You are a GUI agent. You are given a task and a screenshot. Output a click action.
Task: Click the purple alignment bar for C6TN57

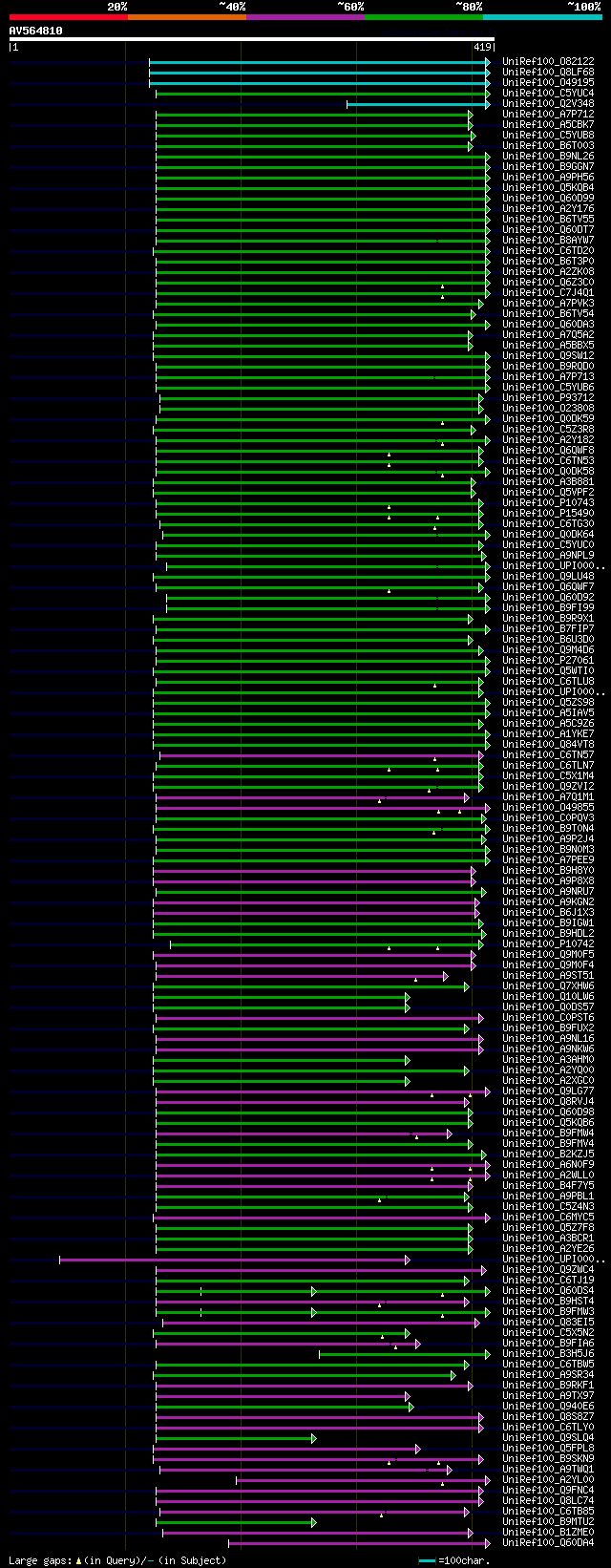pyautogui.click(x=322, y=755)
